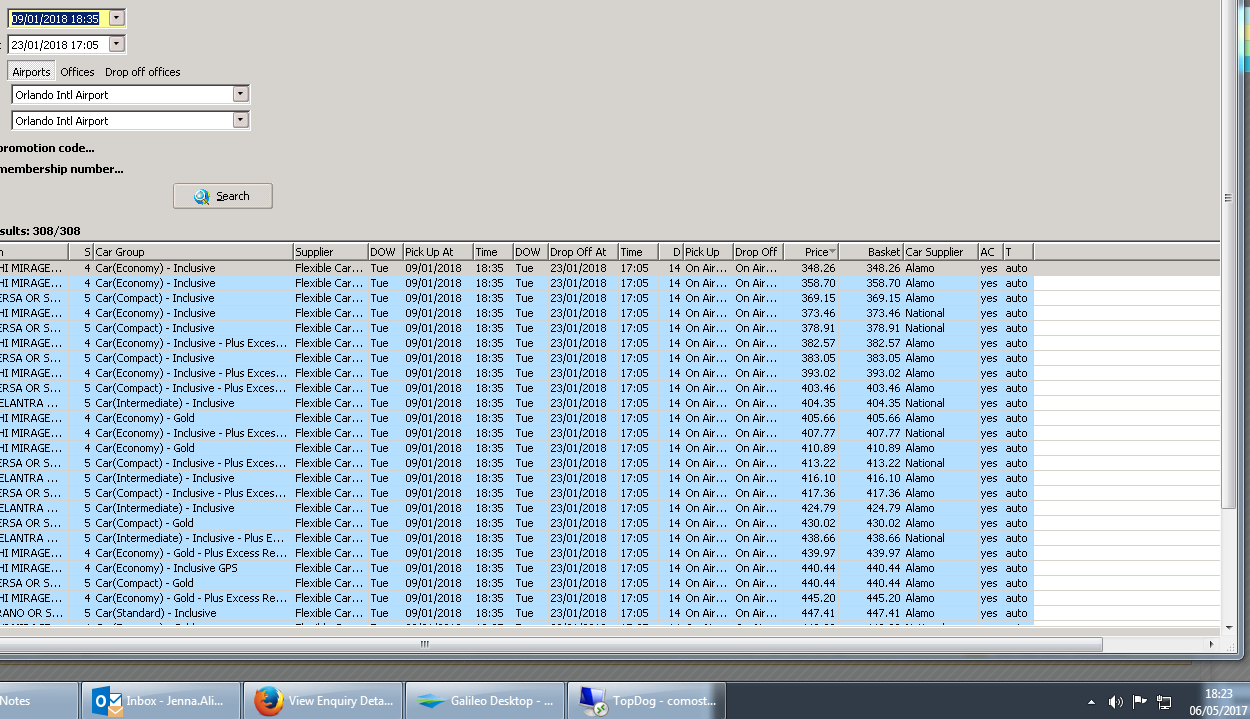Select the row priced 439.97

[x=516, y=553]
